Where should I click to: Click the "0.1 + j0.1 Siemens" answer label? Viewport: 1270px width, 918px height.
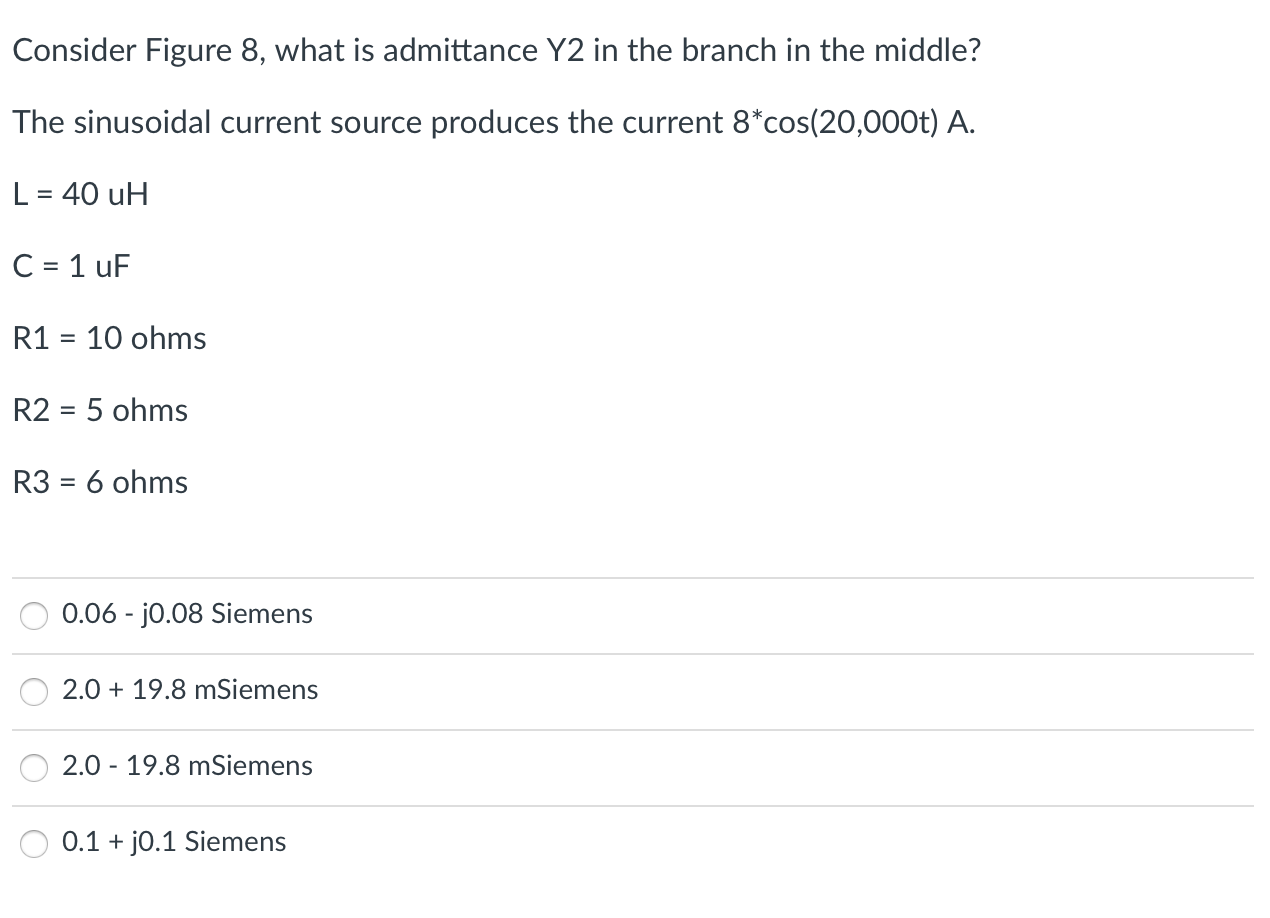[174, 842]
